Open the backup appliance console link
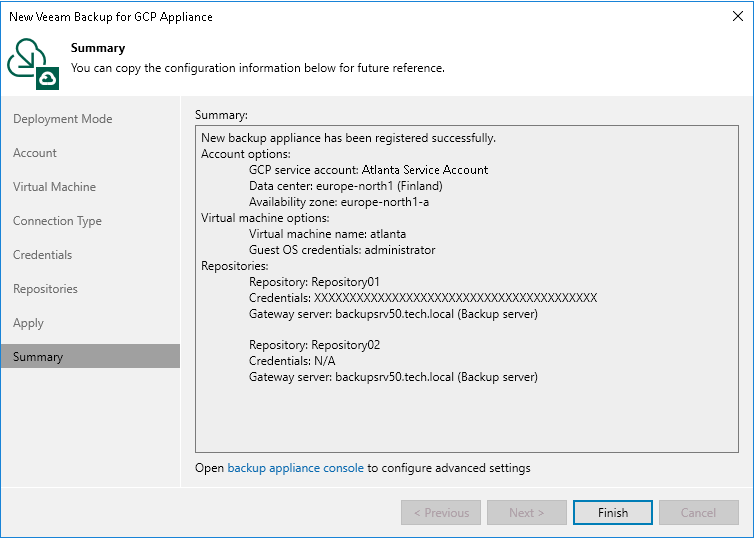Image resolution: width=754 pixels, height=538 pixels. [x=295, y=468]
